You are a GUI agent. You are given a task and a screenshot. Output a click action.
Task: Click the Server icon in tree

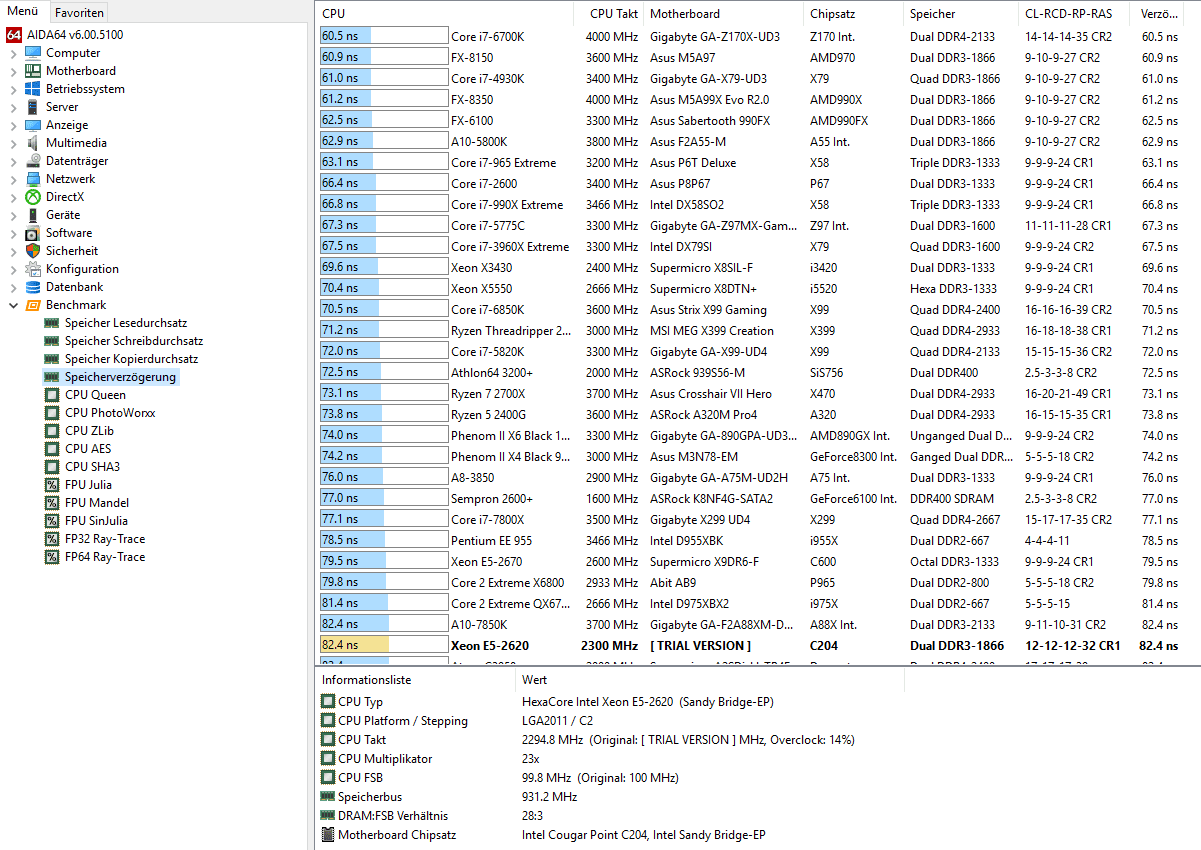click(x=33, y=107)
